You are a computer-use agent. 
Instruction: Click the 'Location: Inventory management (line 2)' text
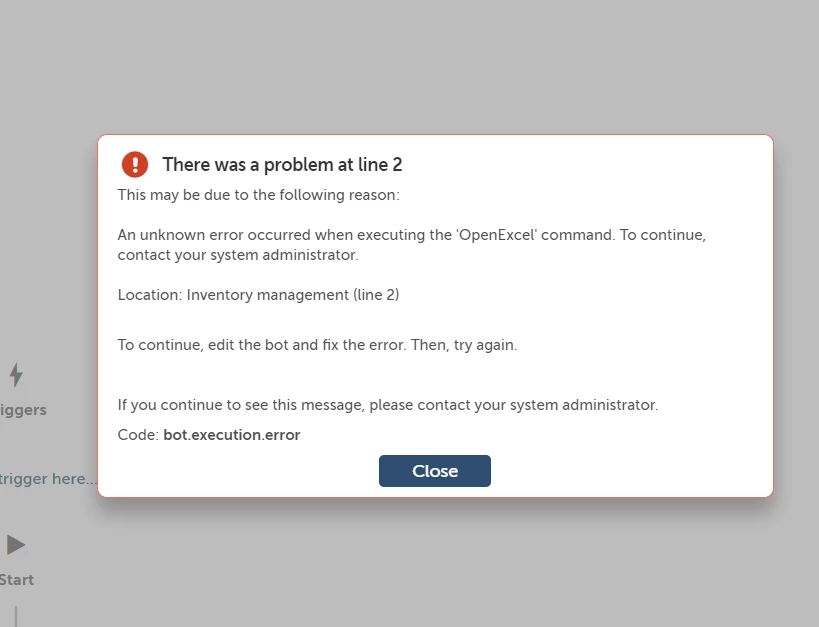coord(258,294)
